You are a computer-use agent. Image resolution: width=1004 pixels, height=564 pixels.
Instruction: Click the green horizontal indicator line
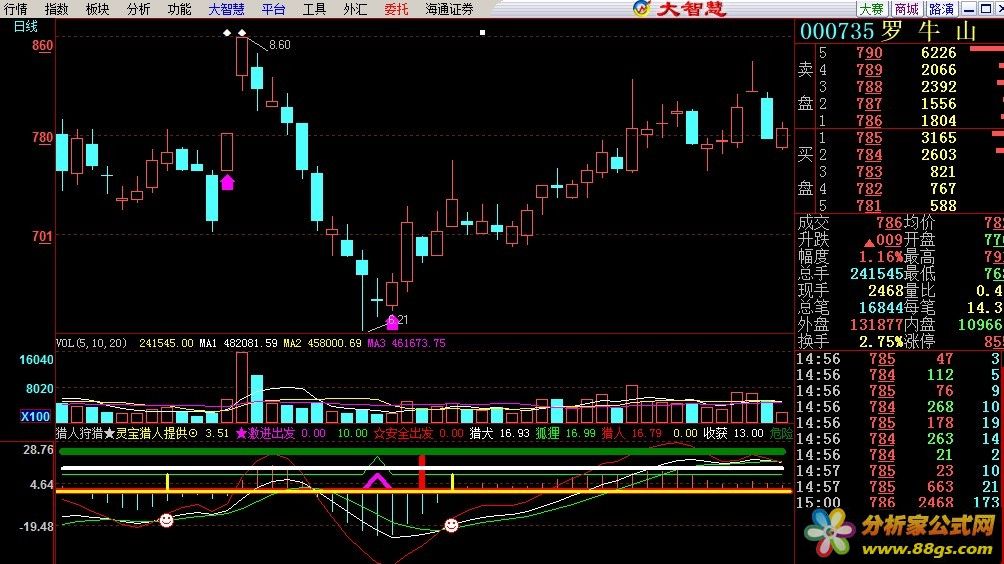click(x=423, y=451)
